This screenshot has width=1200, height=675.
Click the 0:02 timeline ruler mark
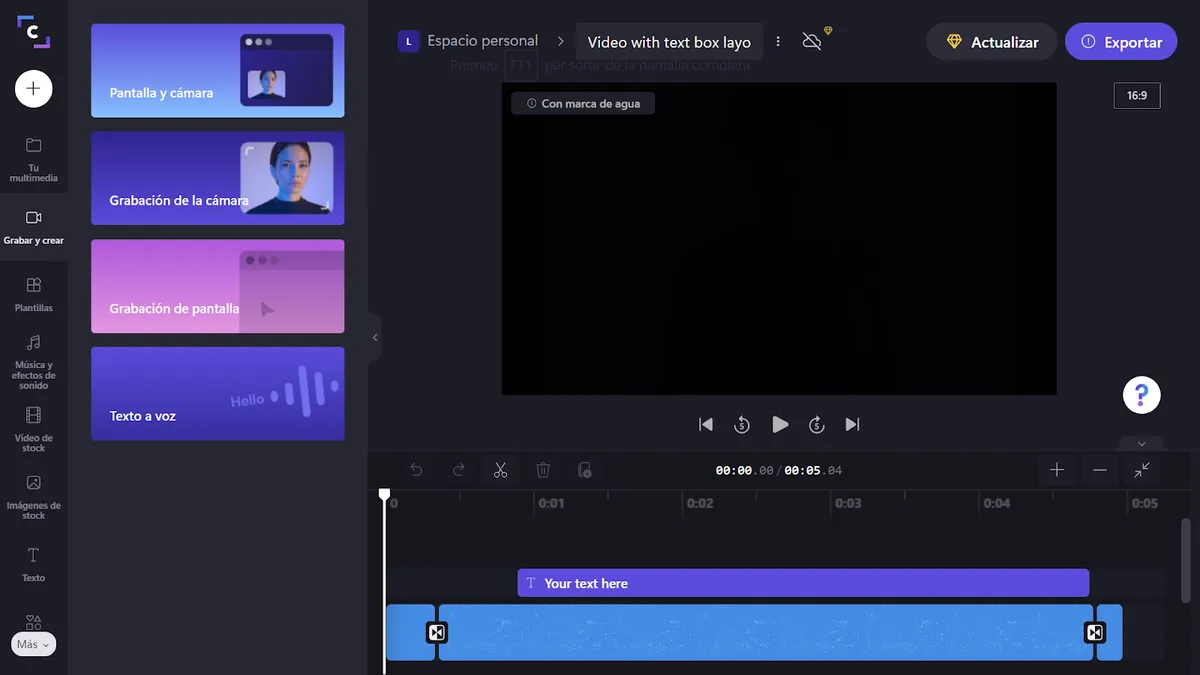point(700,503)
